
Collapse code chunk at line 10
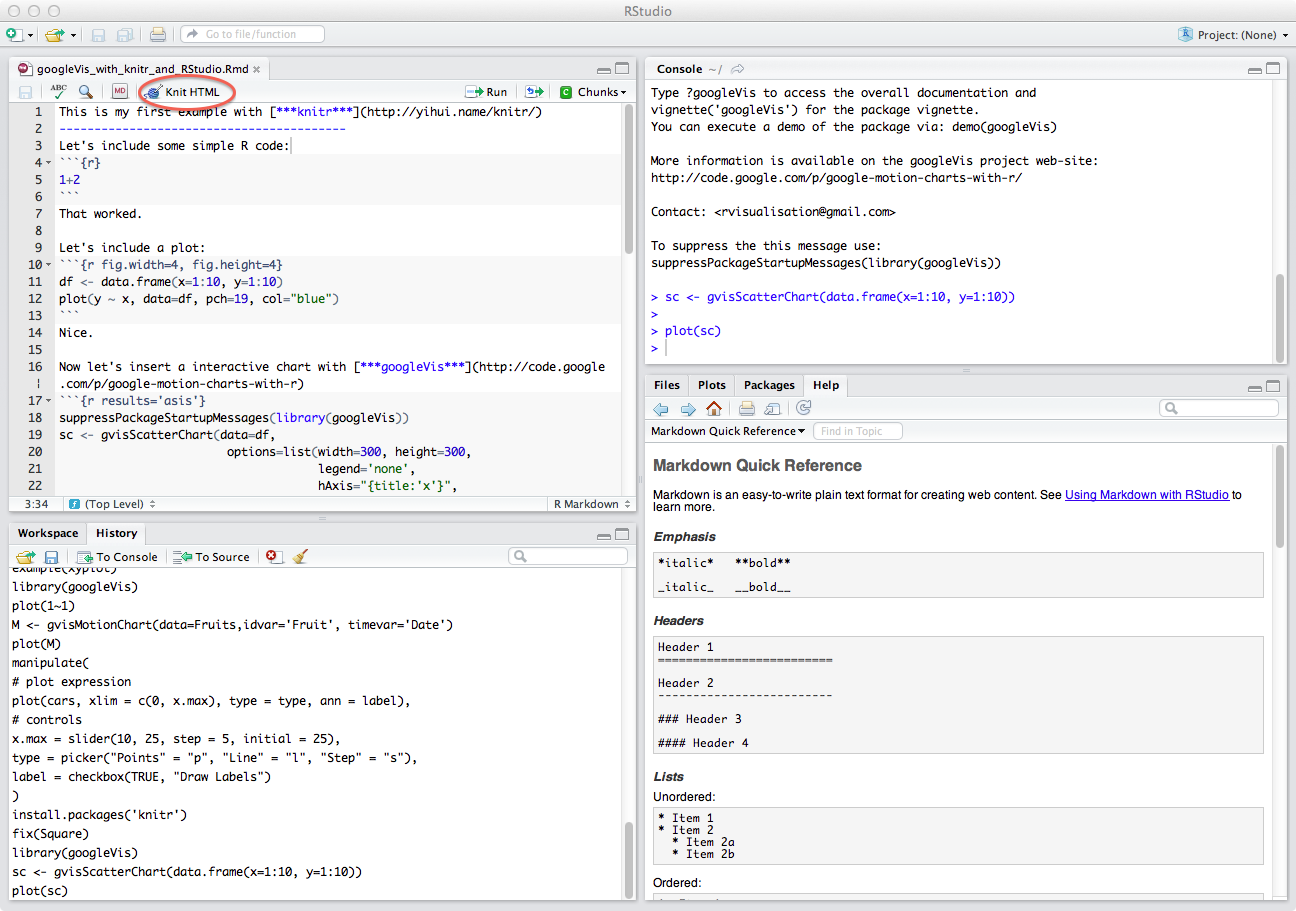49,265
